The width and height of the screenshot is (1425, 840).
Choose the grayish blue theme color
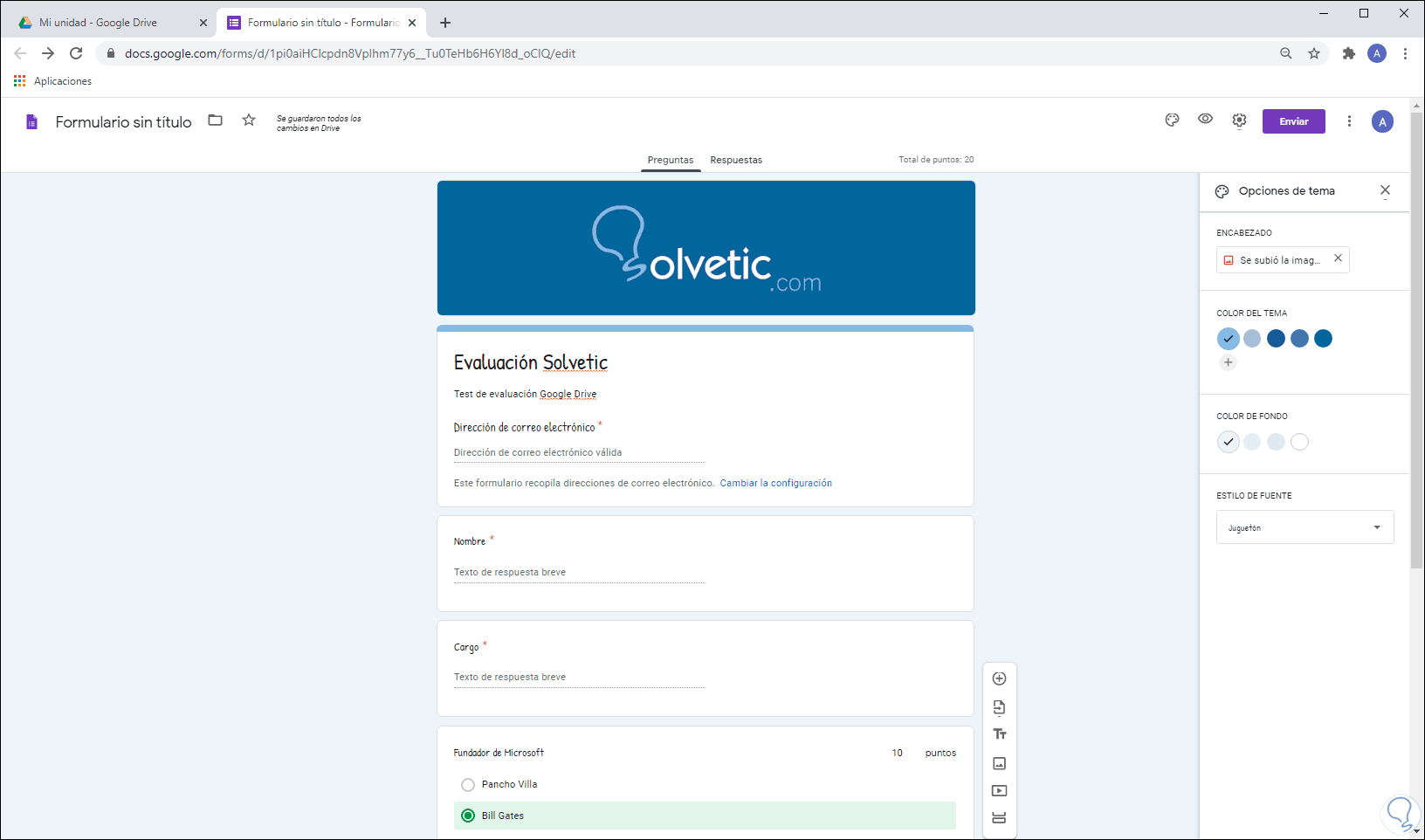click(1252, 339)
